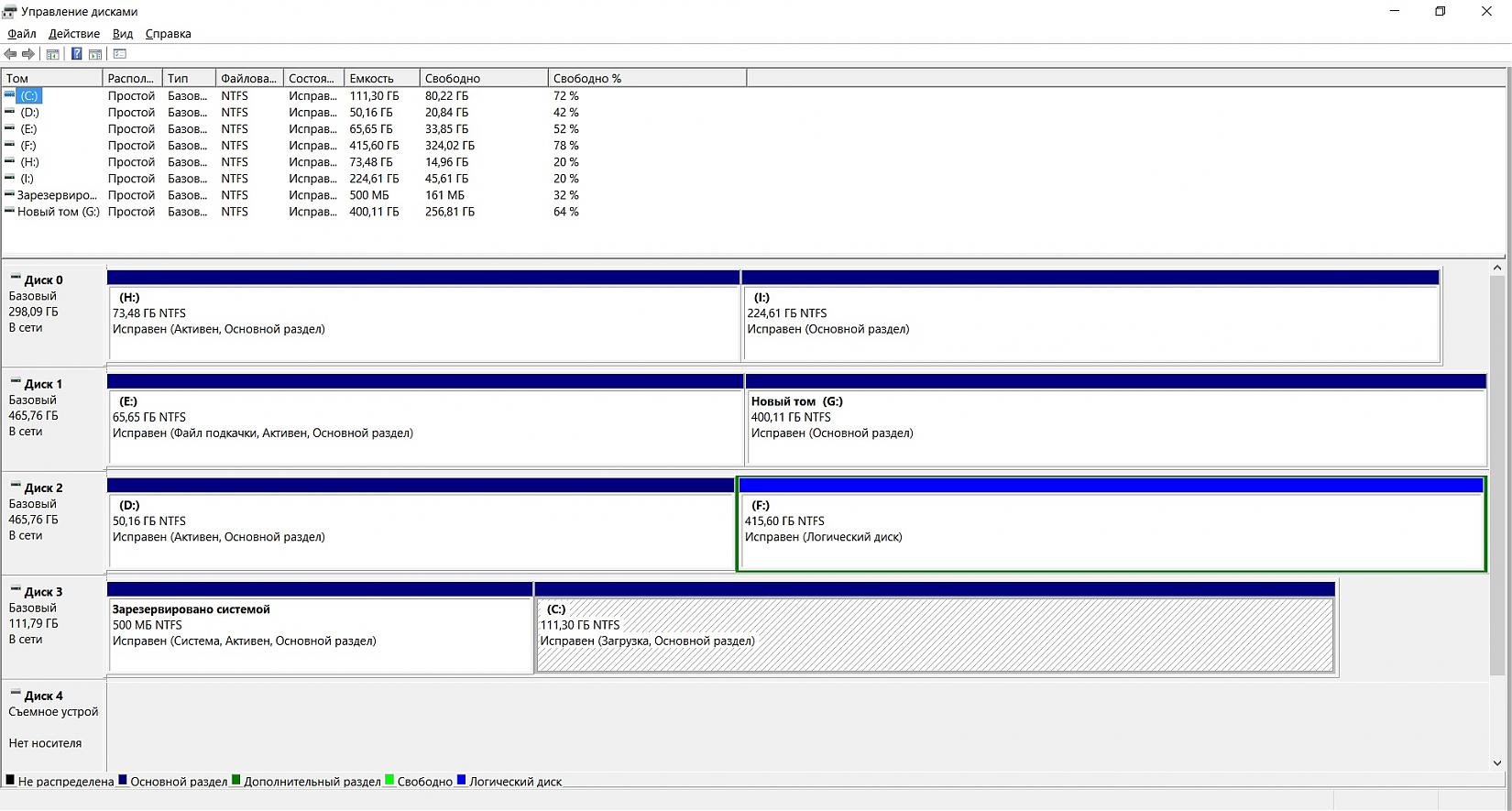Click the Forward arrow toolbar icon
1512x811 pixels.
tap(28, 54)
